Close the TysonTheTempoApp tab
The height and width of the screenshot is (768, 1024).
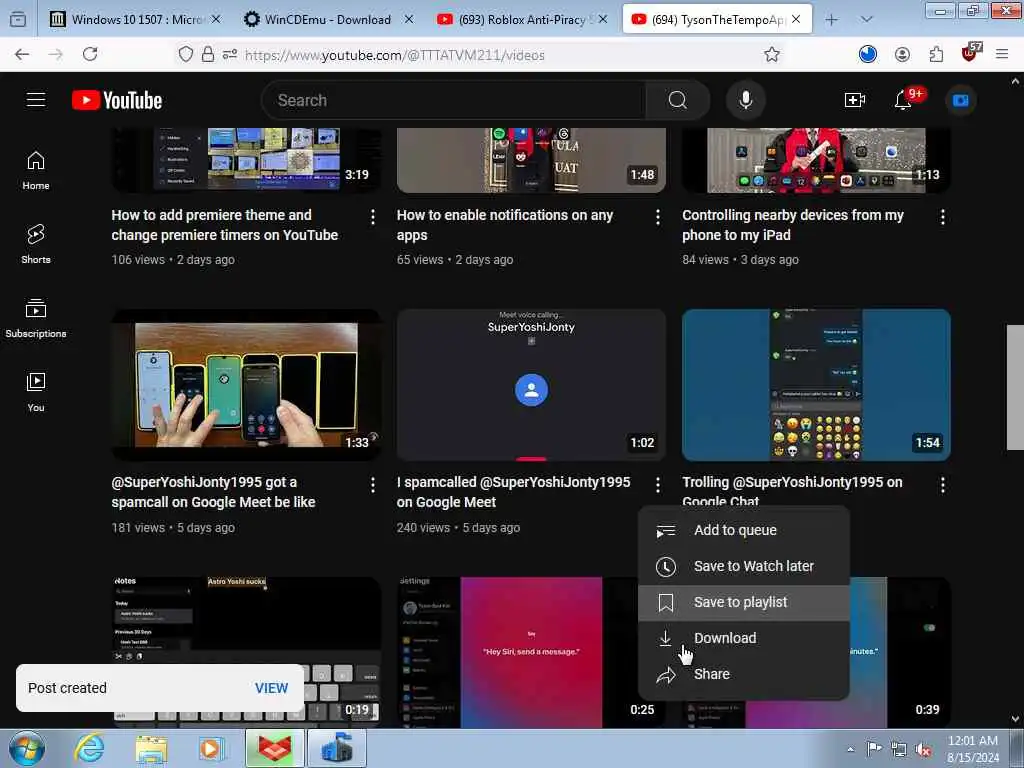tap(796, 20)
